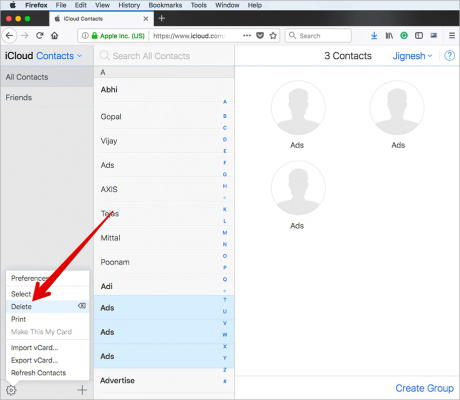Click the Search All Contacts field

pos(165,56)
